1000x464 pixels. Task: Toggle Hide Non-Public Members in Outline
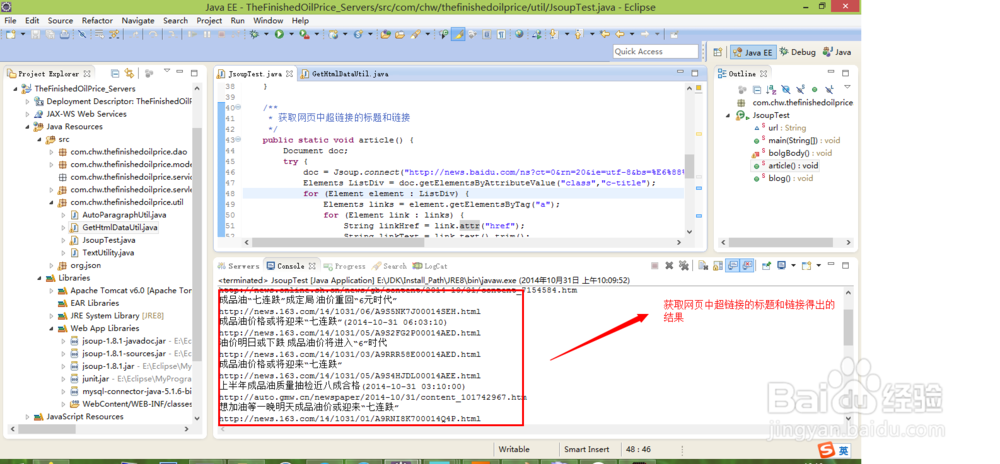click(814, 89)
